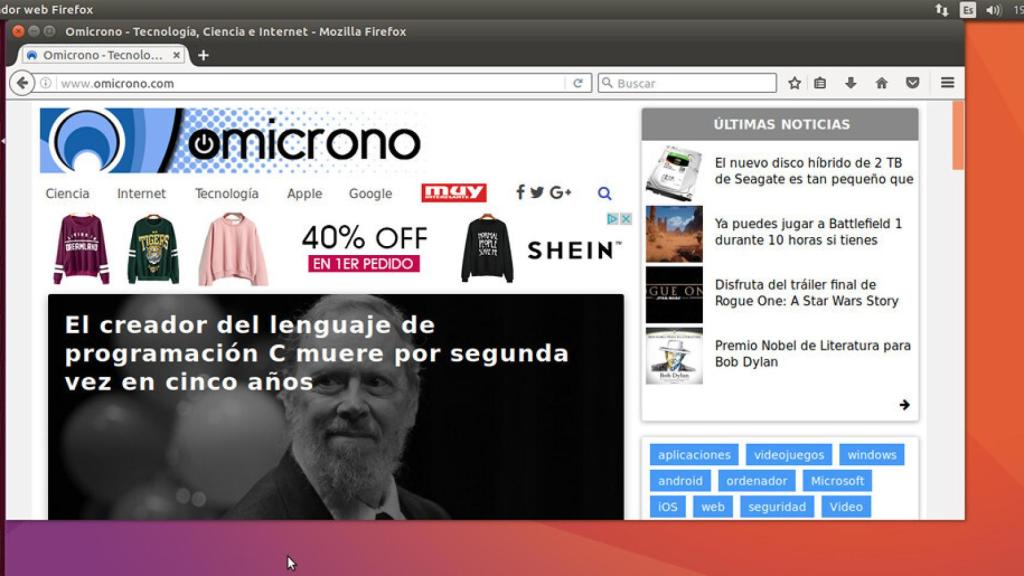Click the Rogue One news thumbnail
This screenshot has height=576, width=1024.
(674, 294)
